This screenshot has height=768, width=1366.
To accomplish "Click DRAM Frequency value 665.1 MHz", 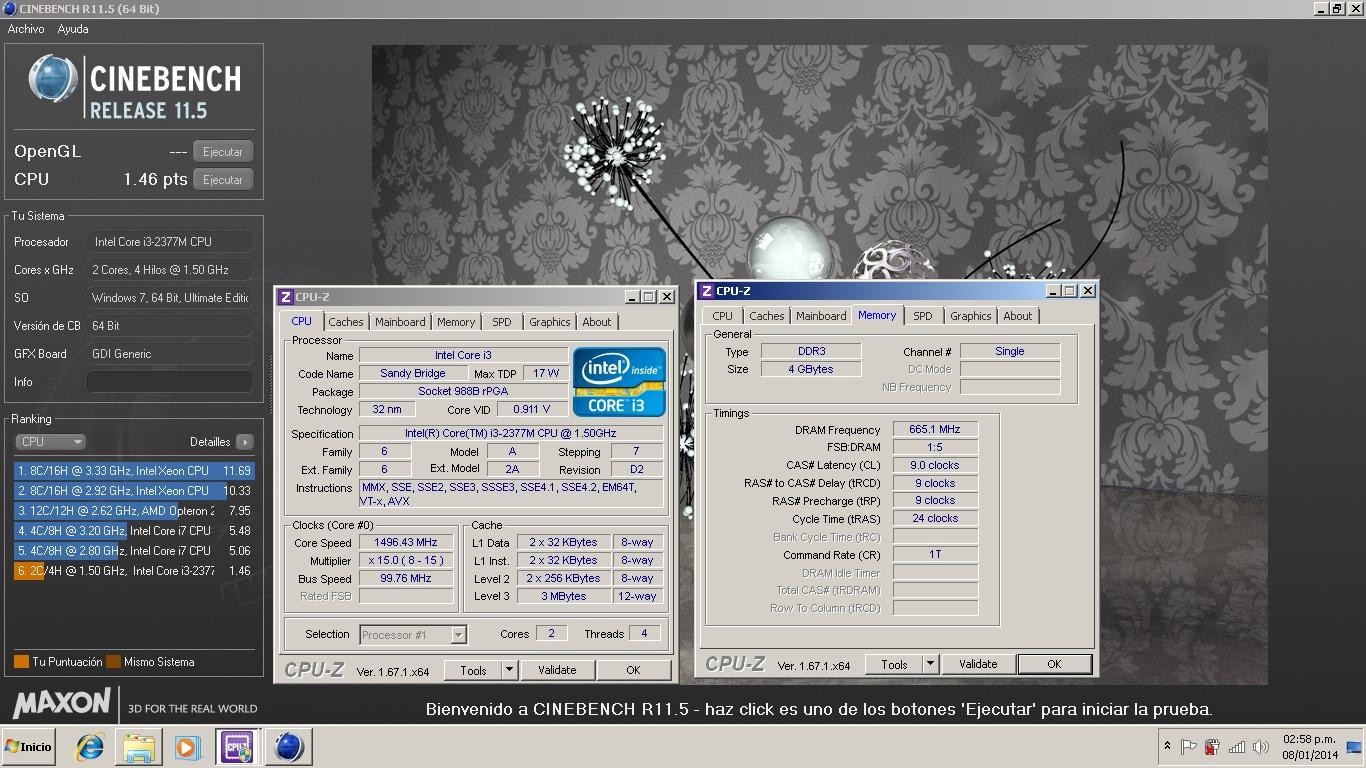I will (x=935, y=430).
